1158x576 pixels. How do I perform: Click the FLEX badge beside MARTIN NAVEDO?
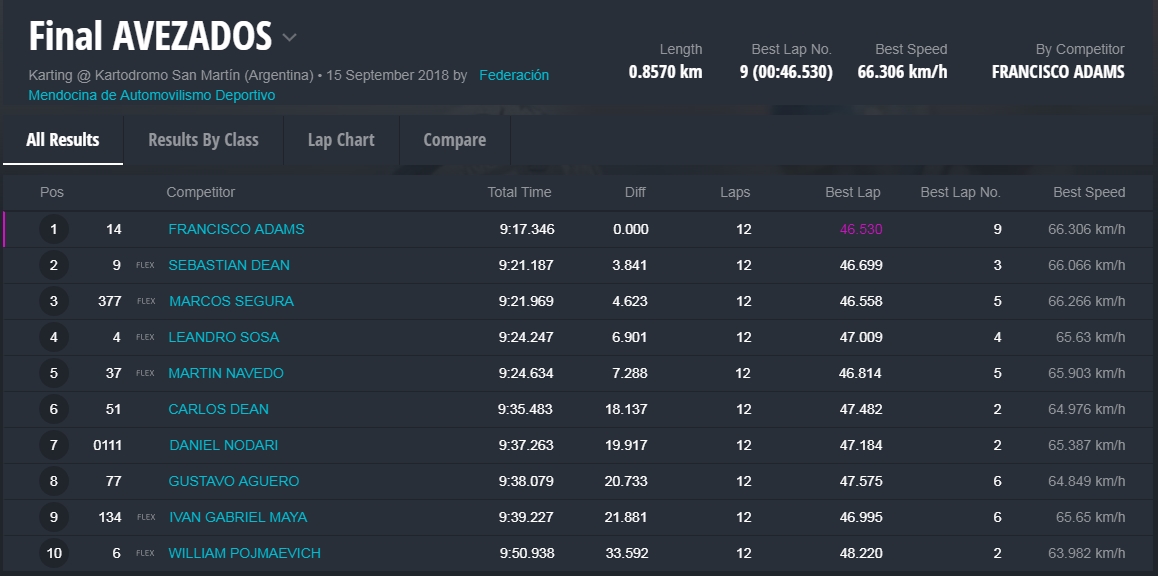point(146,373)
